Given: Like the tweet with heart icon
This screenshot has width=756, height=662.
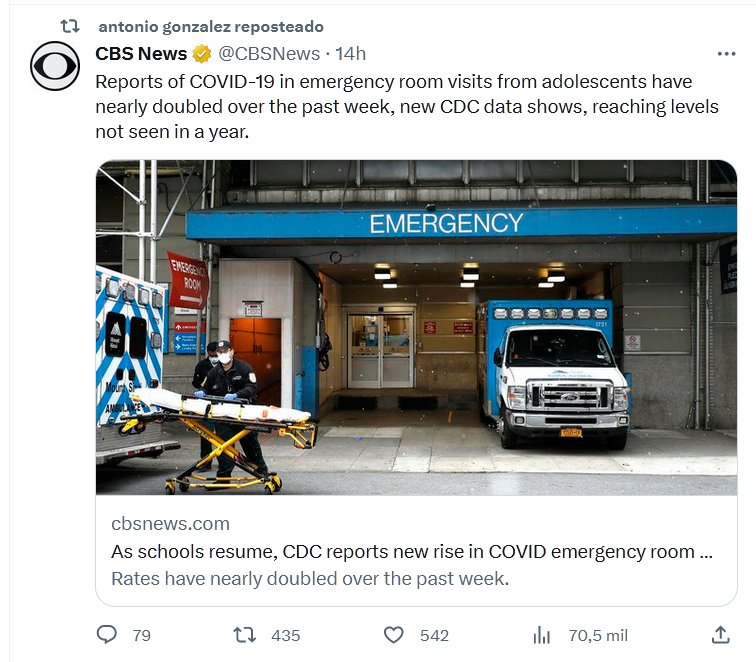Looking at the screenshot, I should [x=394, y=635].
